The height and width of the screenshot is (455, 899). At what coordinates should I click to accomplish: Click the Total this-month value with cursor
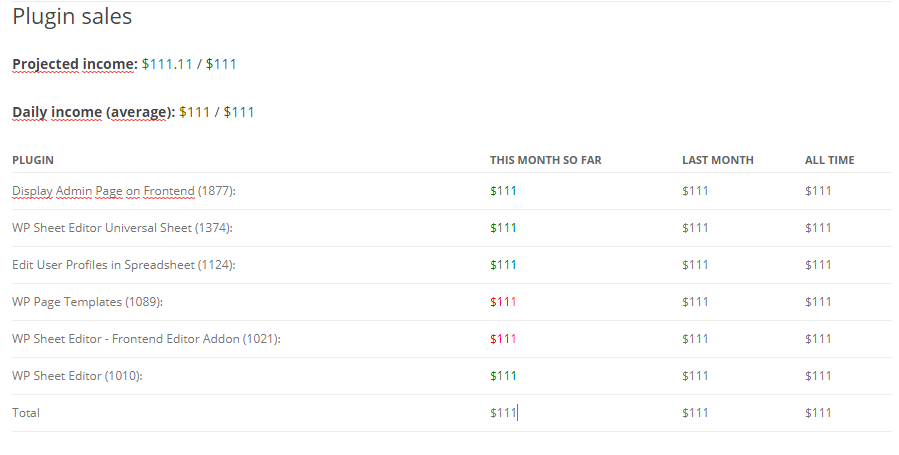503,413
